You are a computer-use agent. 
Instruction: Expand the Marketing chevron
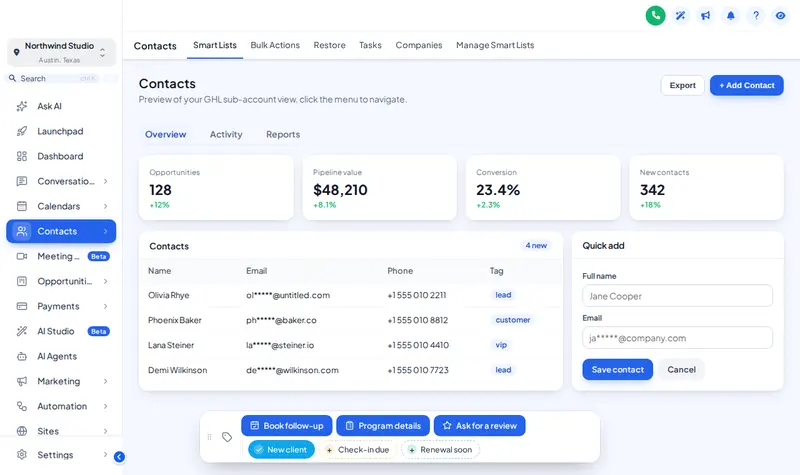(x=105, y=381)
